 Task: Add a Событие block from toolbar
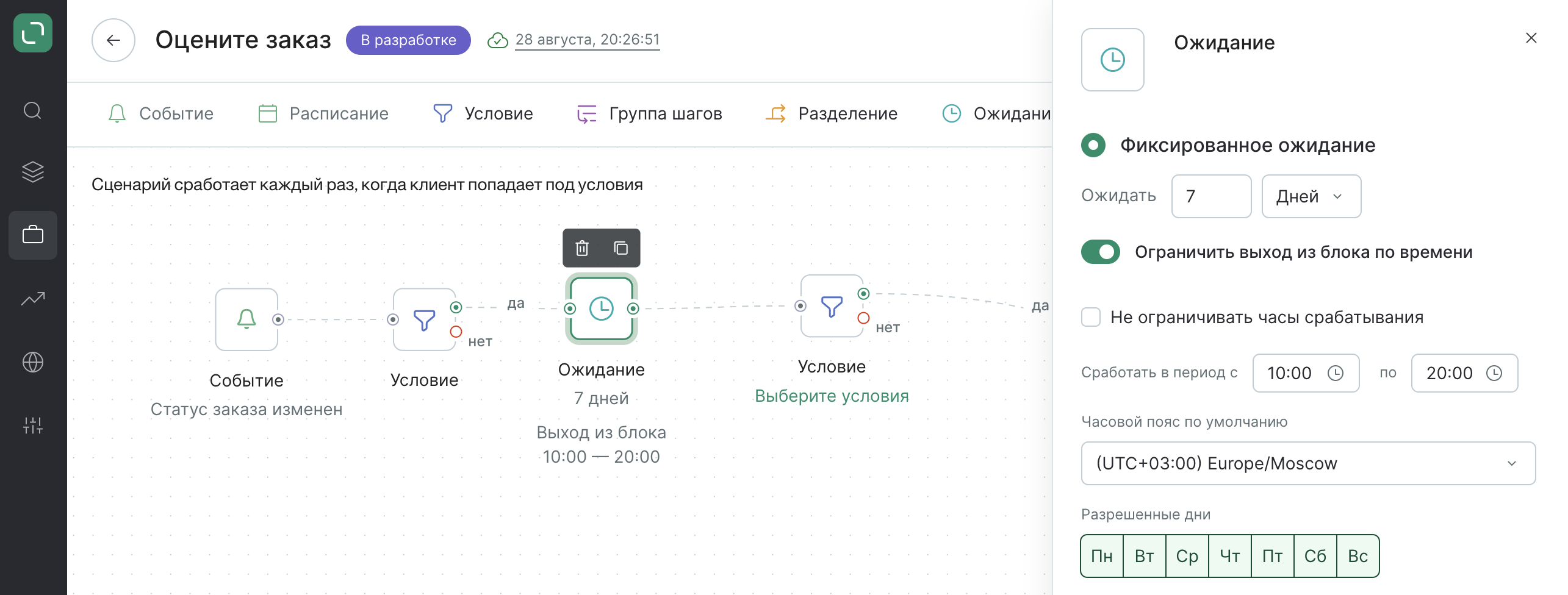click(x=160, y=113)
